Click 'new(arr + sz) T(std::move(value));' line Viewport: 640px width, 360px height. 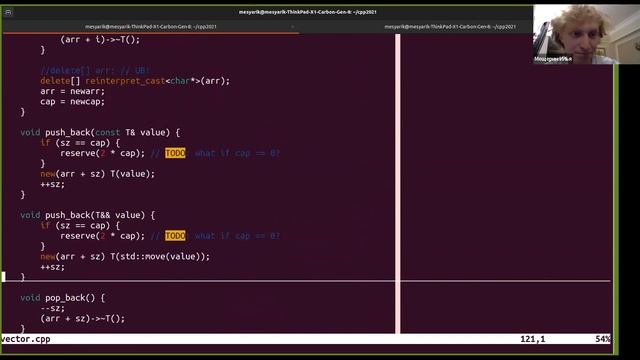(125, 256)
